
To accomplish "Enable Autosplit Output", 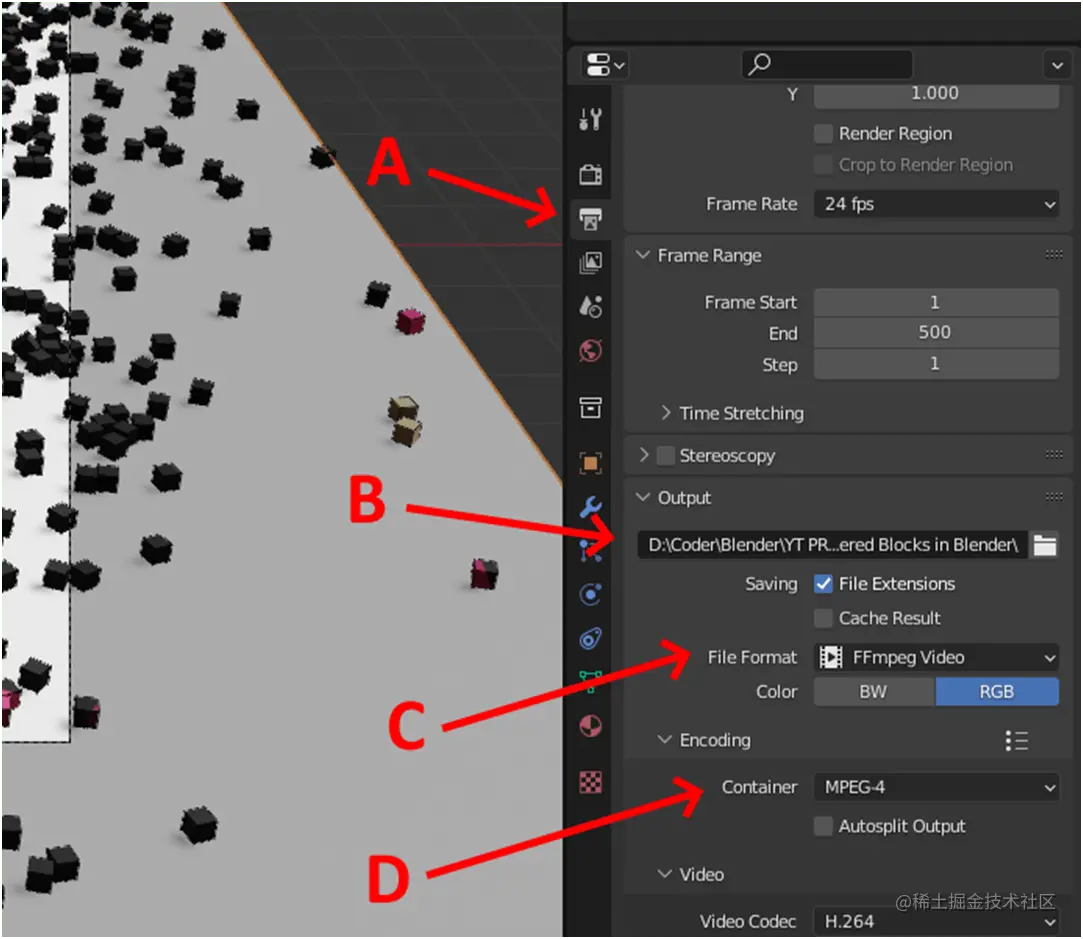I will pyautogui.click(x=823, y=826).
